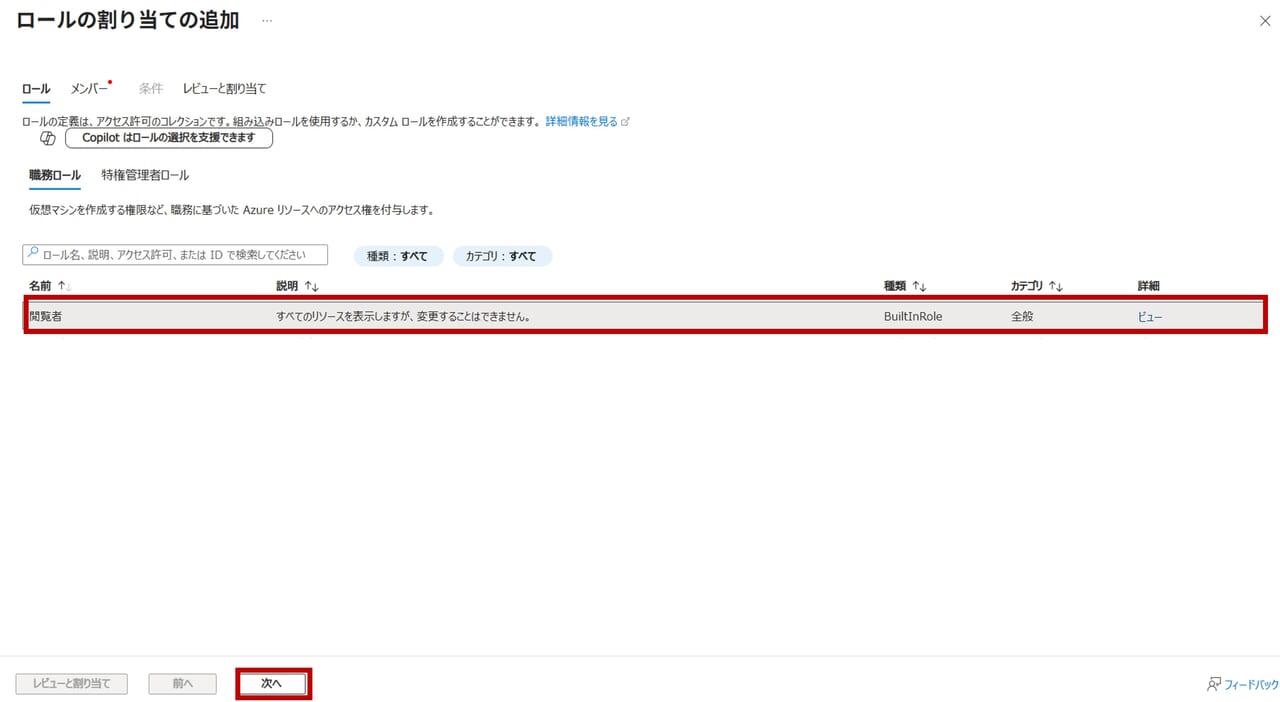The image size is (1280, 702).
Task: Sort roles by the 種類 column arrows
Action: point(919,286)
